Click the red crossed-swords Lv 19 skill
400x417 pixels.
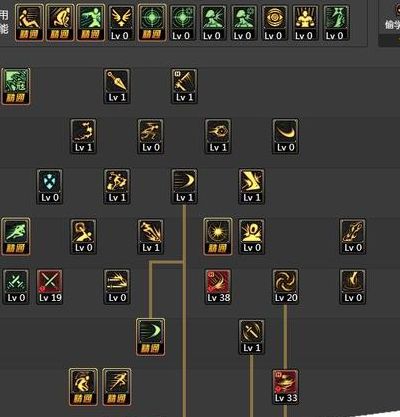coord(50,287)
